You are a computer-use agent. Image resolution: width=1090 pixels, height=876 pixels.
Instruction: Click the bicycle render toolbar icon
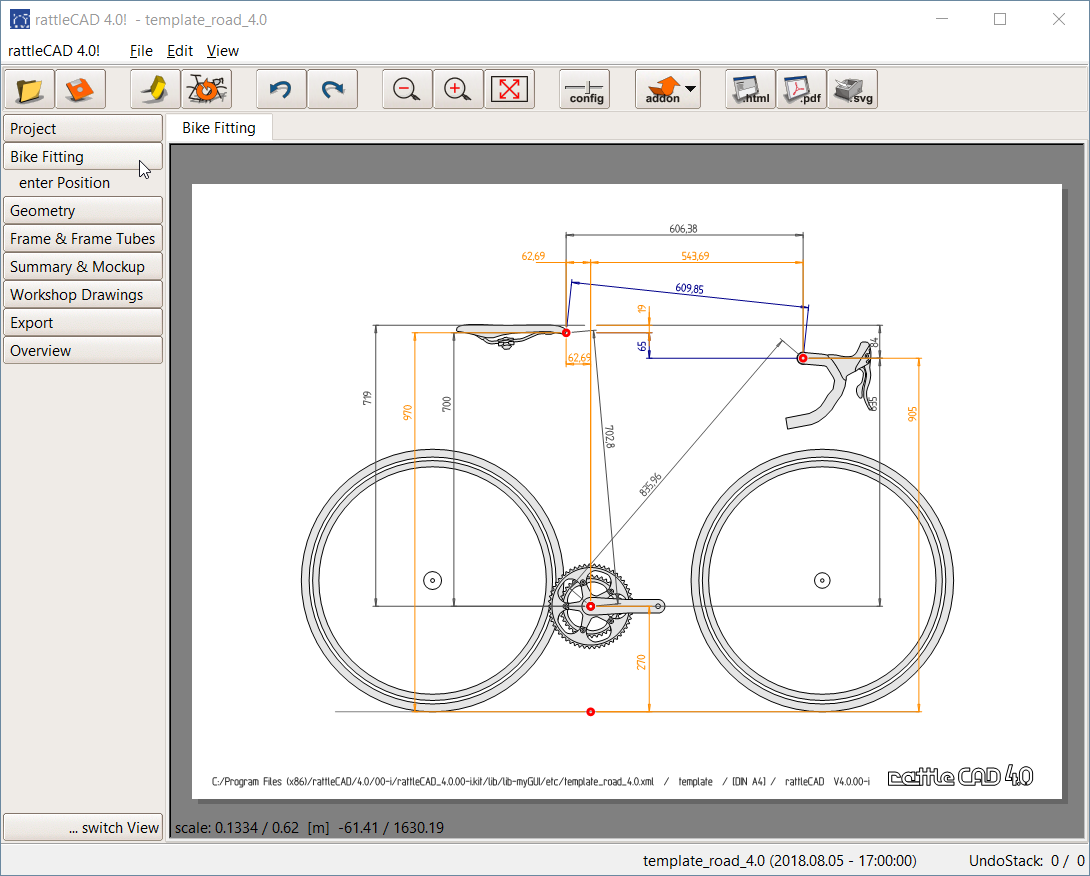tap(206, 89)
